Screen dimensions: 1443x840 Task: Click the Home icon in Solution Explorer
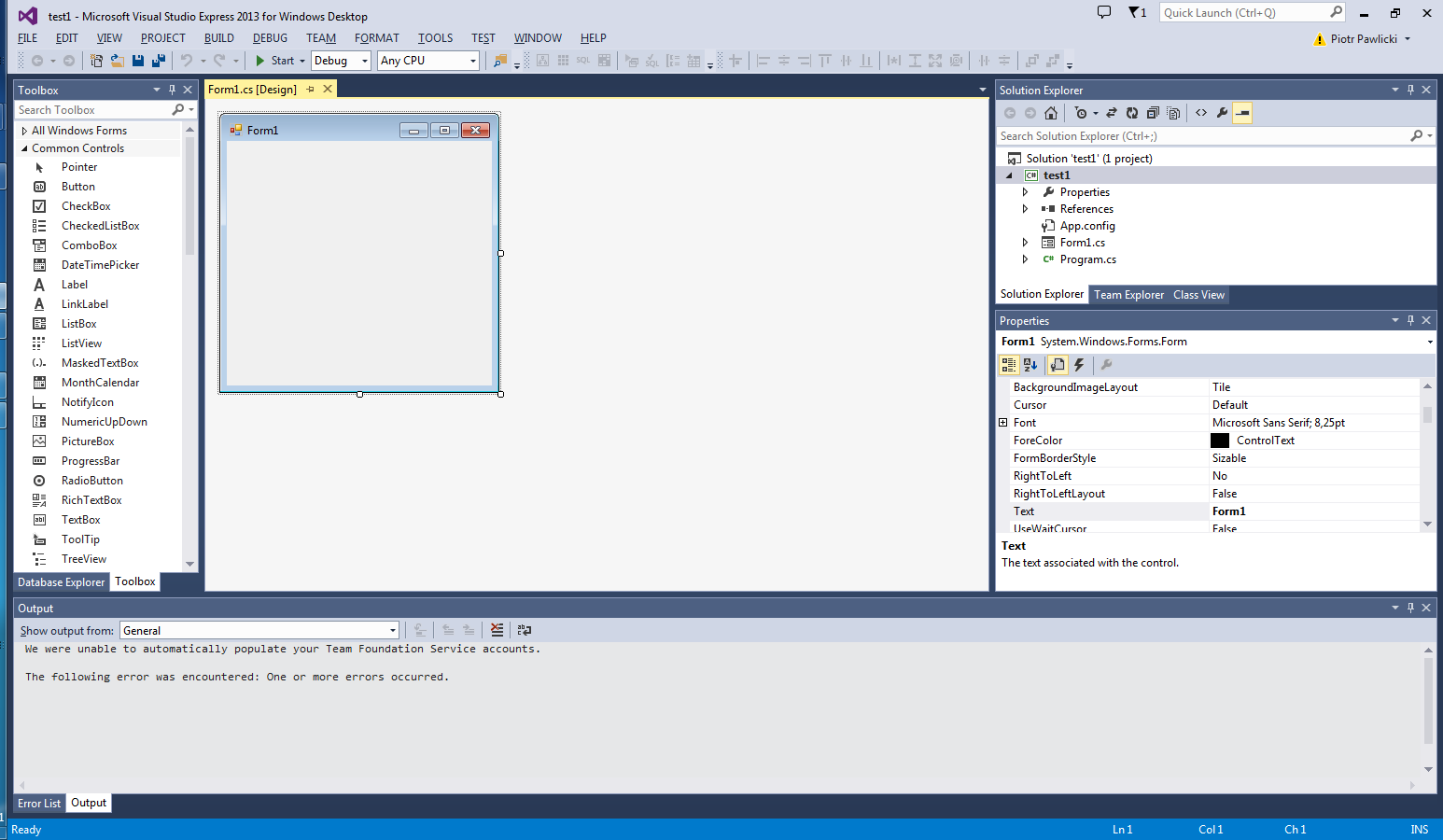pyautogui.click(x=1051, y=113)
